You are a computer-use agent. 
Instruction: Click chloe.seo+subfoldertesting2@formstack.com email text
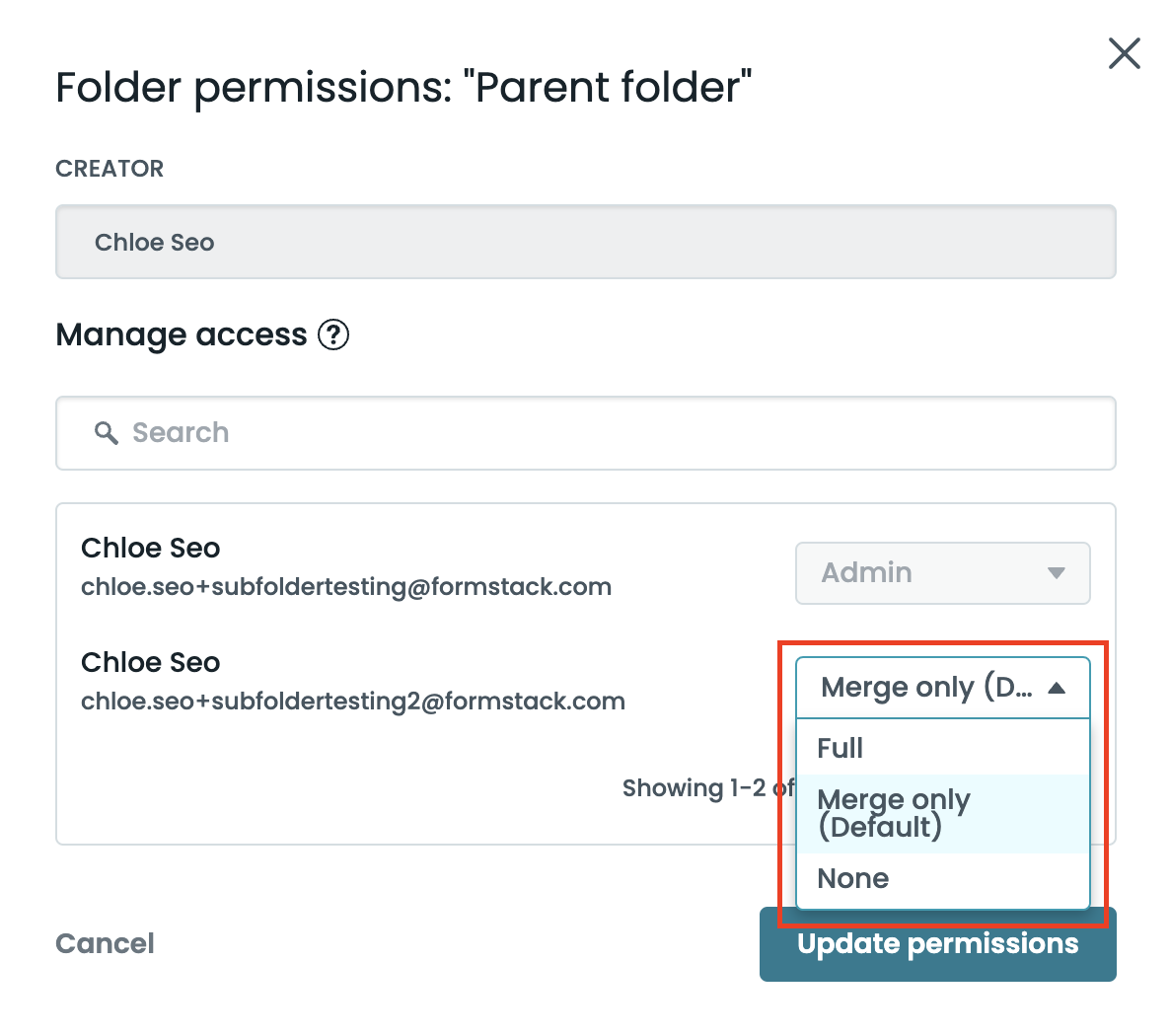353,702
